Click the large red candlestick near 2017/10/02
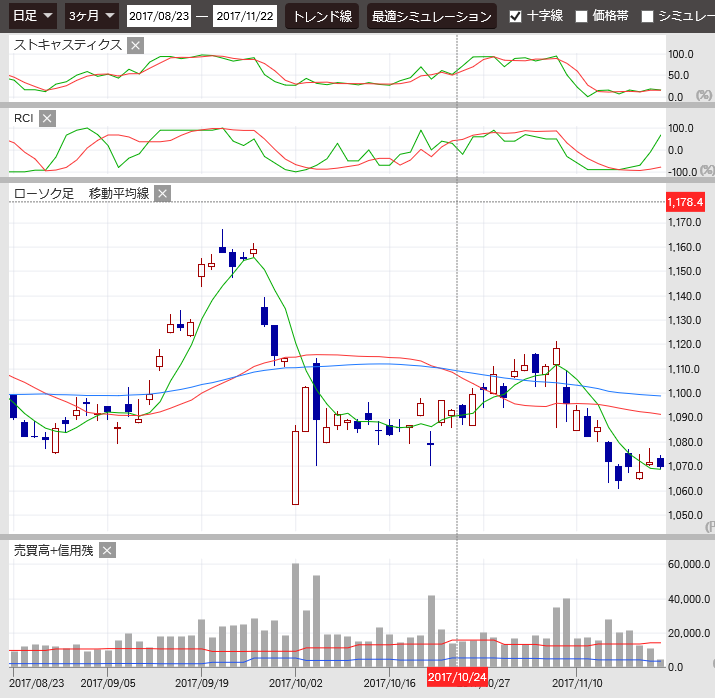 click(295, 467)
